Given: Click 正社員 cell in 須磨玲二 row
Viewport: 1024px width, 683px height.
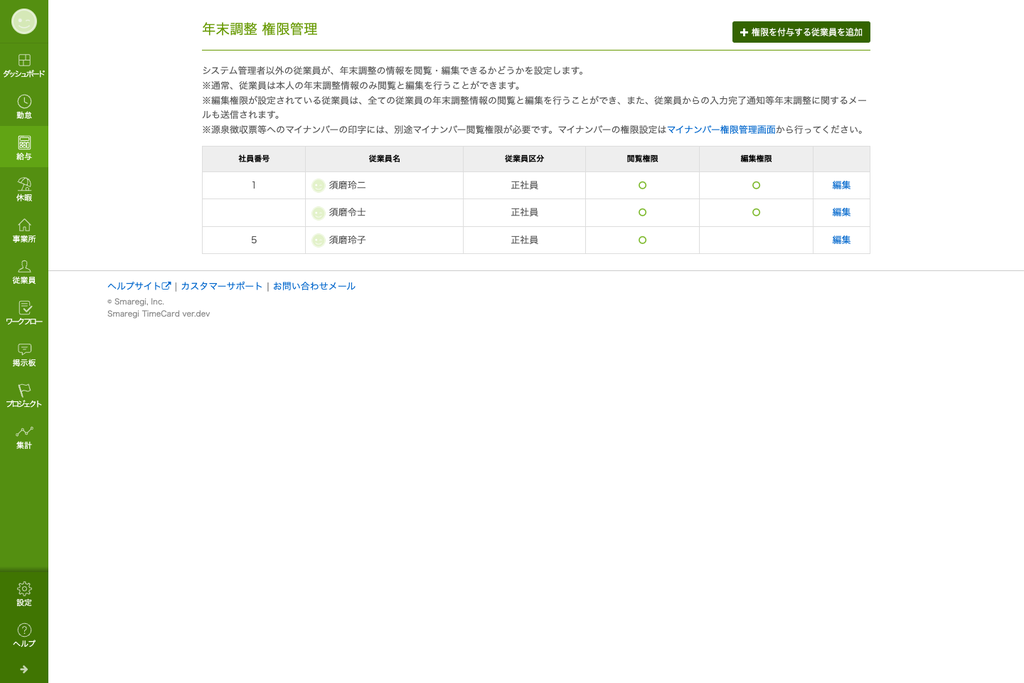Looking at the screenshot, I should [x=524, y=185].
